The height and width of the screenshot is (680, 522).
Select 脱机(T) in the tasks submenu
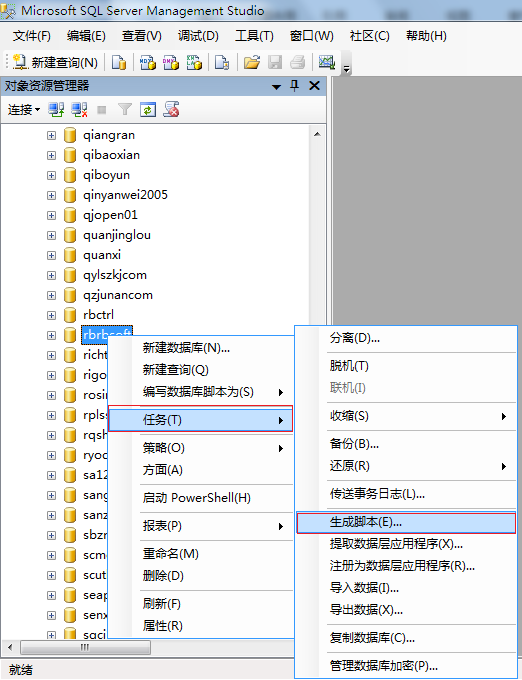[406, 366]
